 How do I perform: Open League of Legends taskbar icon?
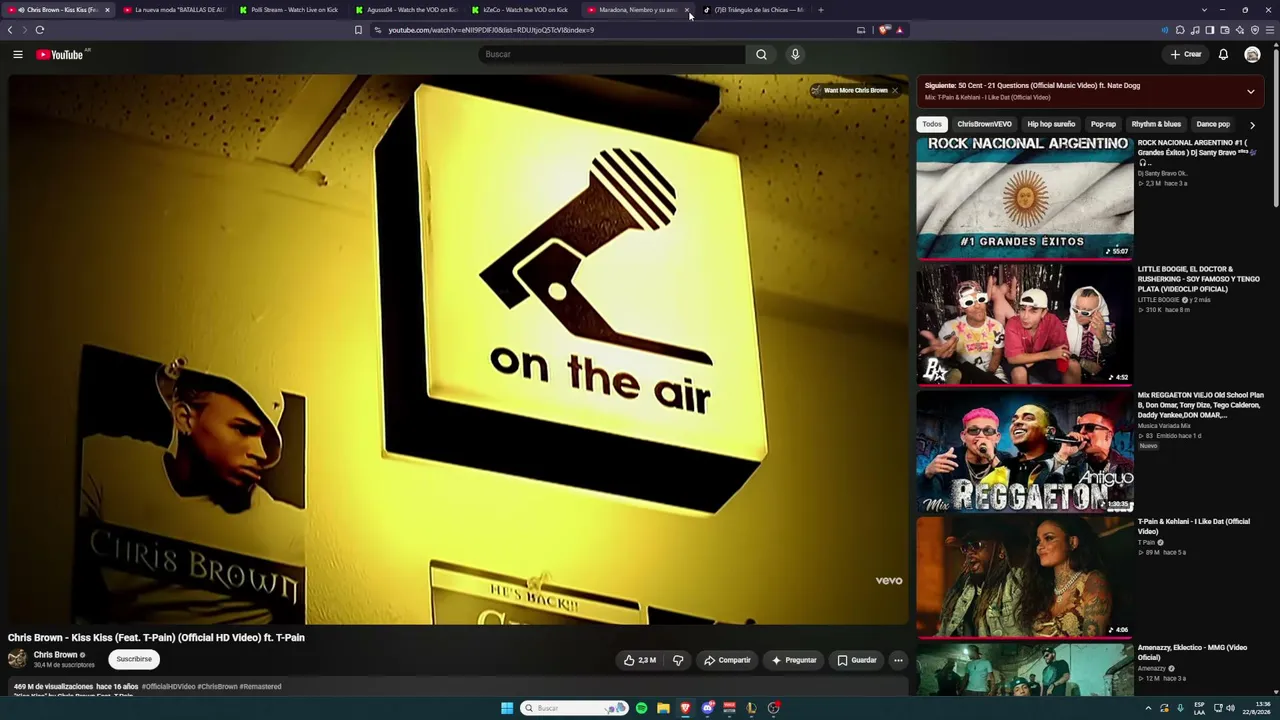(751, 708)
